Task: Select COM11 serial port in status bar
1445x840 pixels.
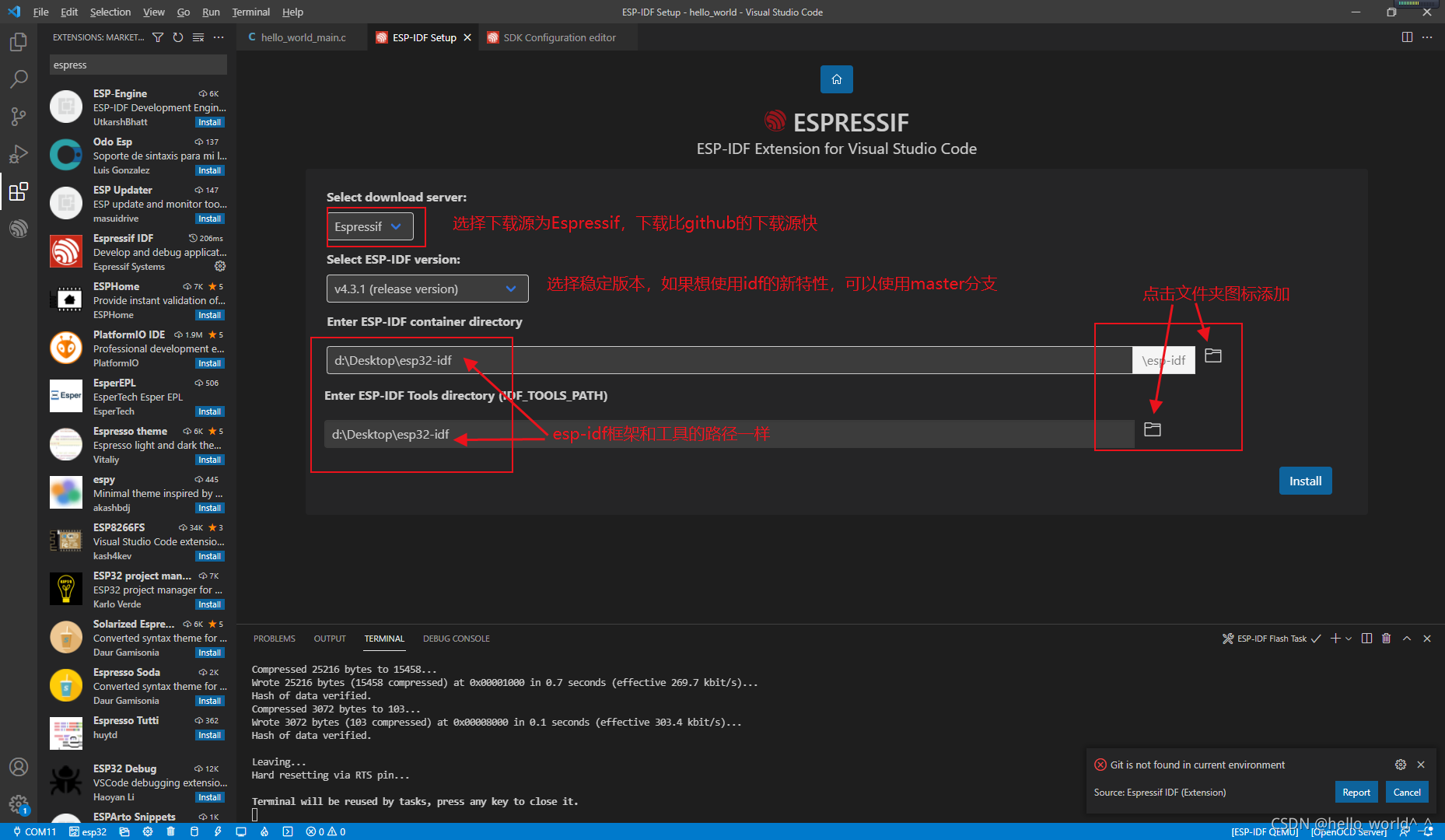Action: point(34,831)
